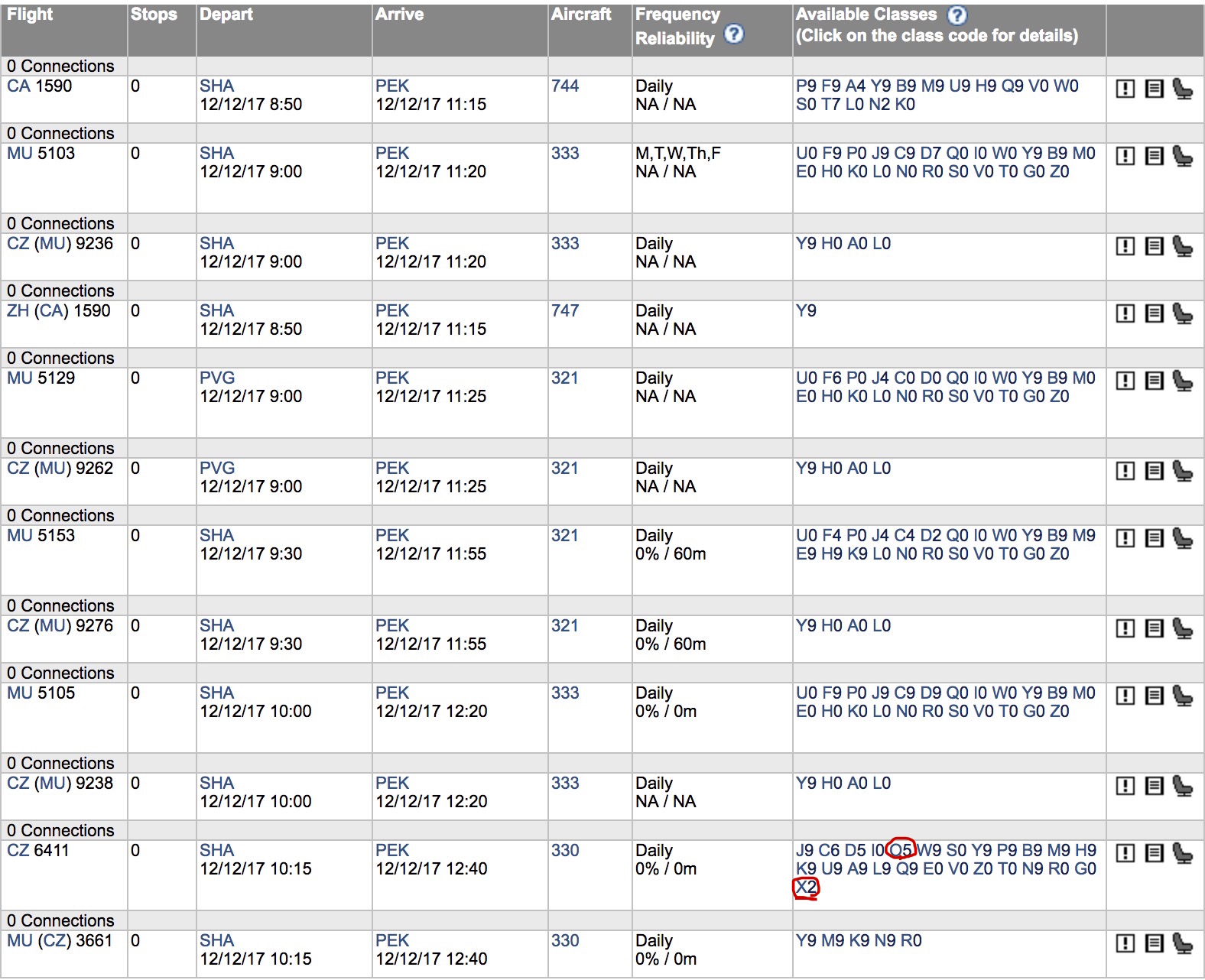Open seat map for CA 1590
Screen dimensions: 1205x980
pyautogui.click(x=1182, y=89)
